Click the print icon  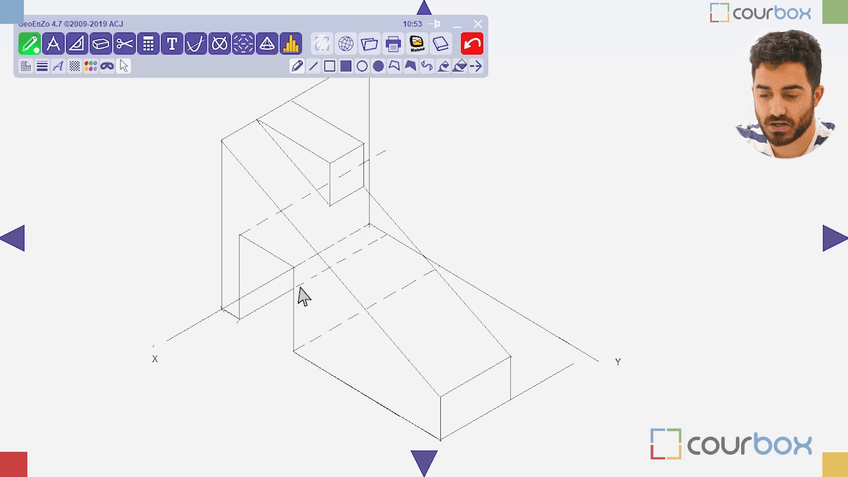click(393, 43)
